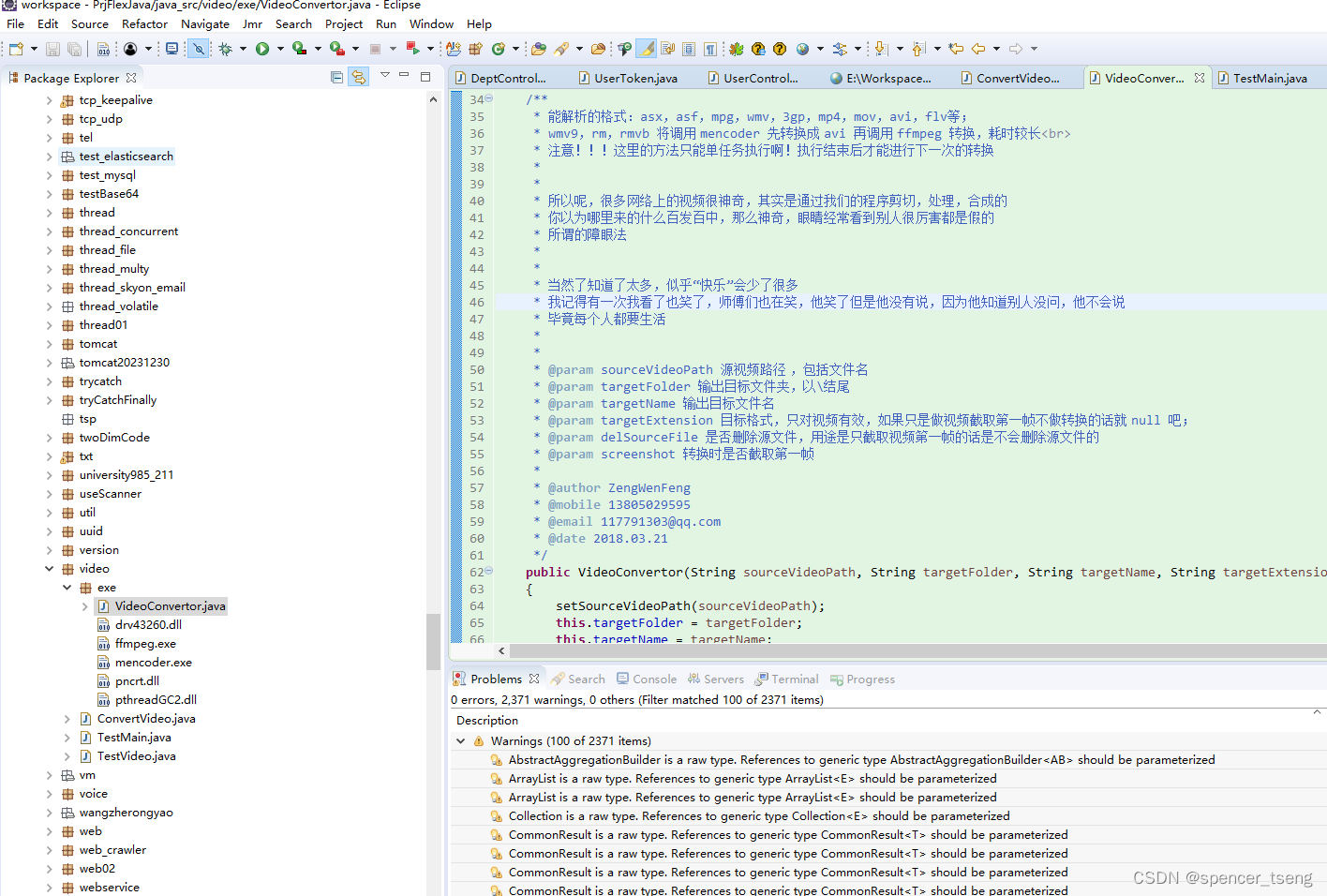The height and width of the screenshot is (896, 1327).
Task: Open the New wizard icon in toolbar
Action: pyautogui.click(x=14, y=49)
